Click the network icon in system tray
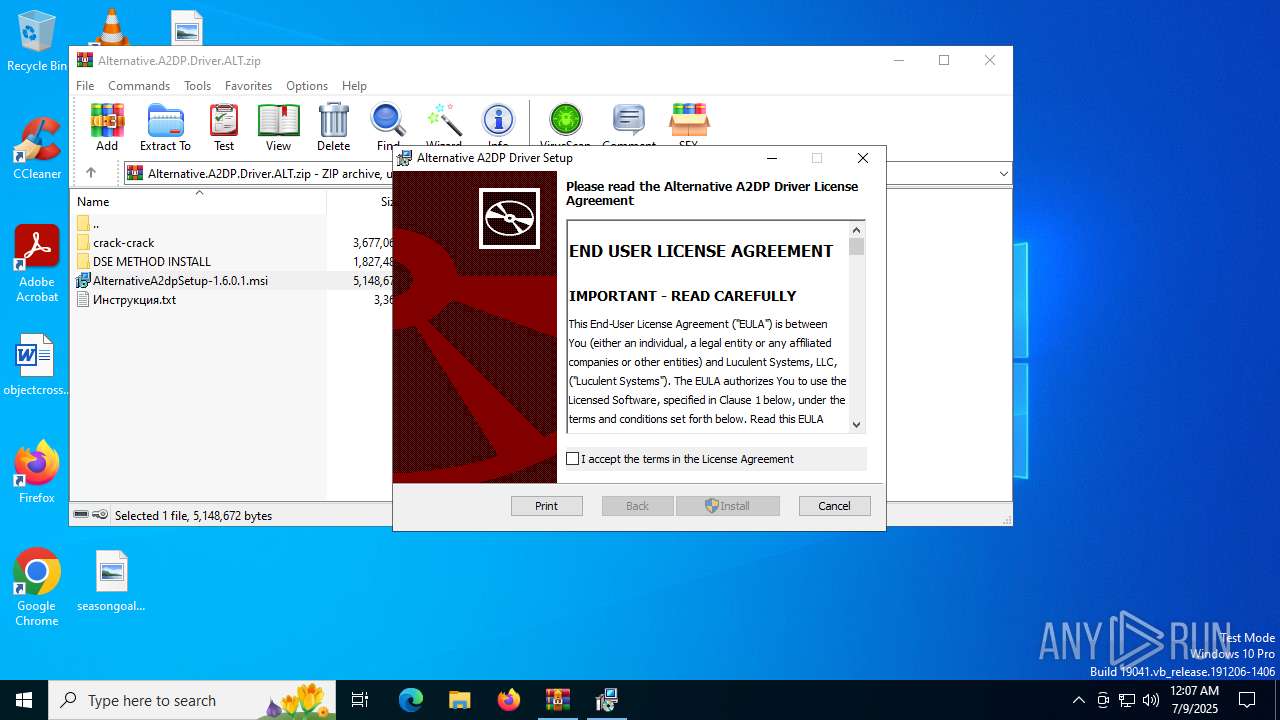 [x=1127, y=700]
